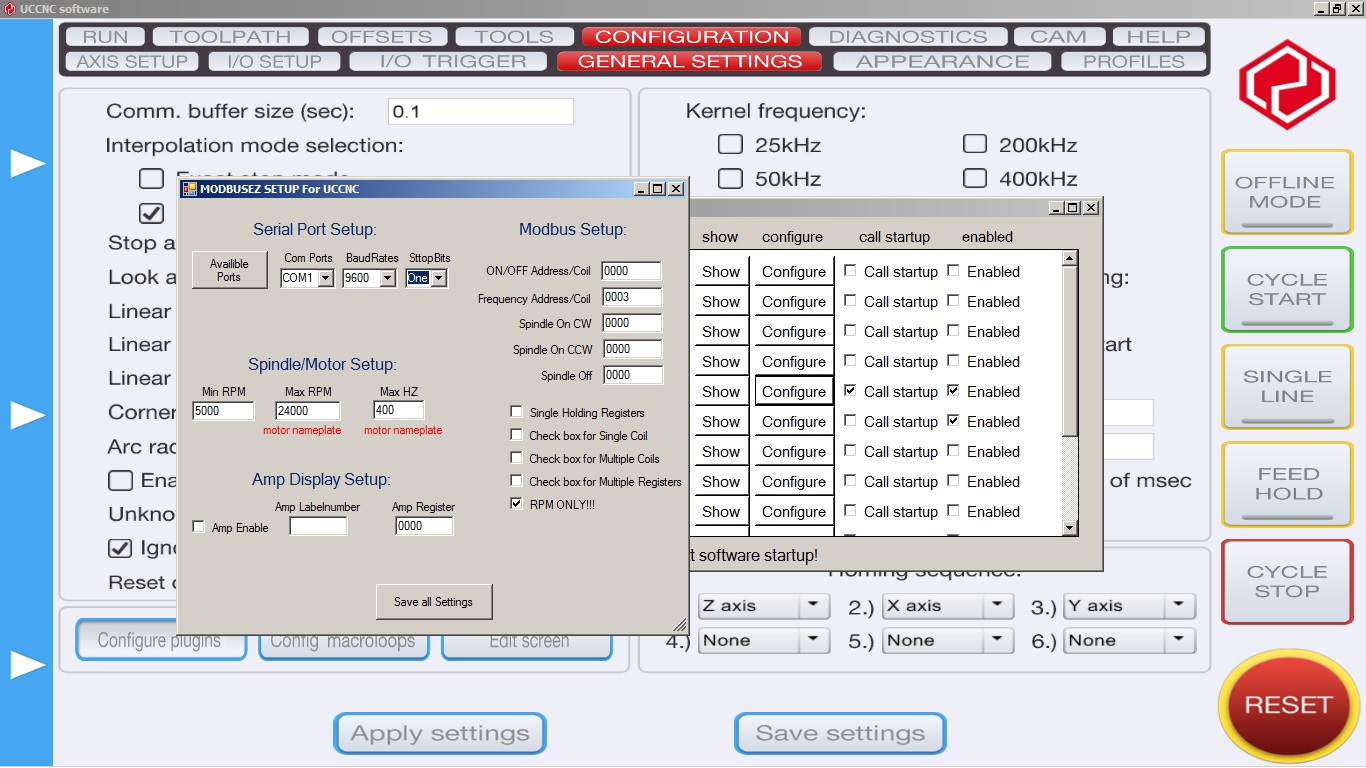Enable the Amp Enable checkbox
The height and width of the screenshot is (768, 1366).
198,527
